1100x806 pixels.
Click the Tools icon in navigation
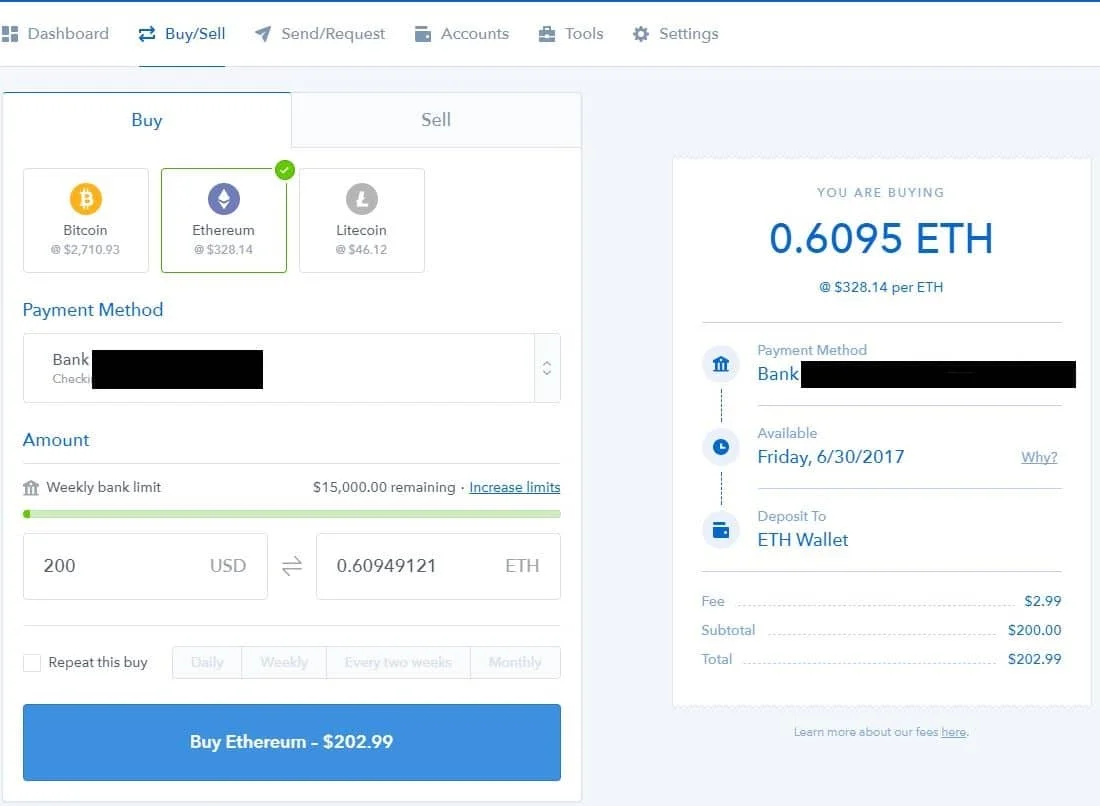(546, 33)
